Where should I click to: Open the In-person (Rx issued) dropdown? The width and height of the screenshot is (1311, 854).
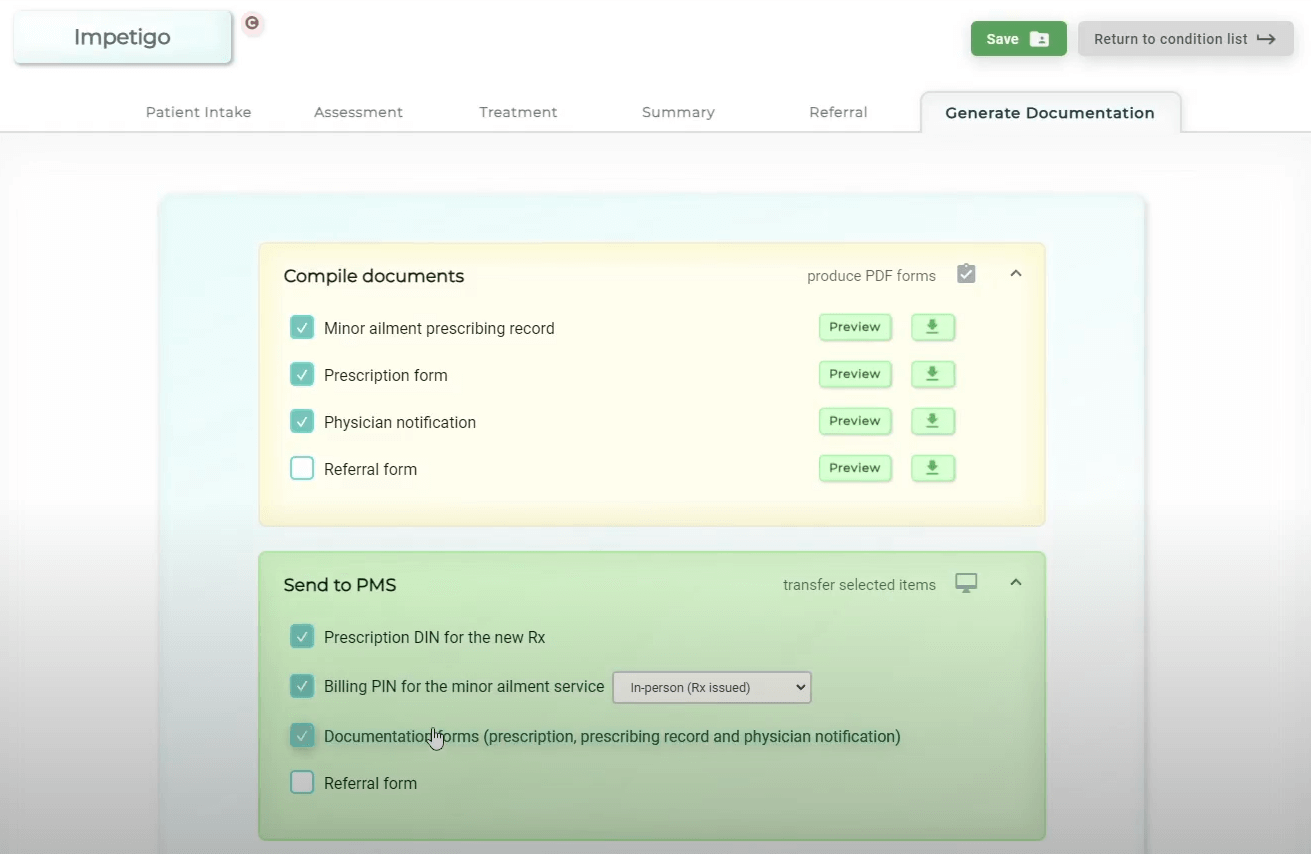[711, 687]
